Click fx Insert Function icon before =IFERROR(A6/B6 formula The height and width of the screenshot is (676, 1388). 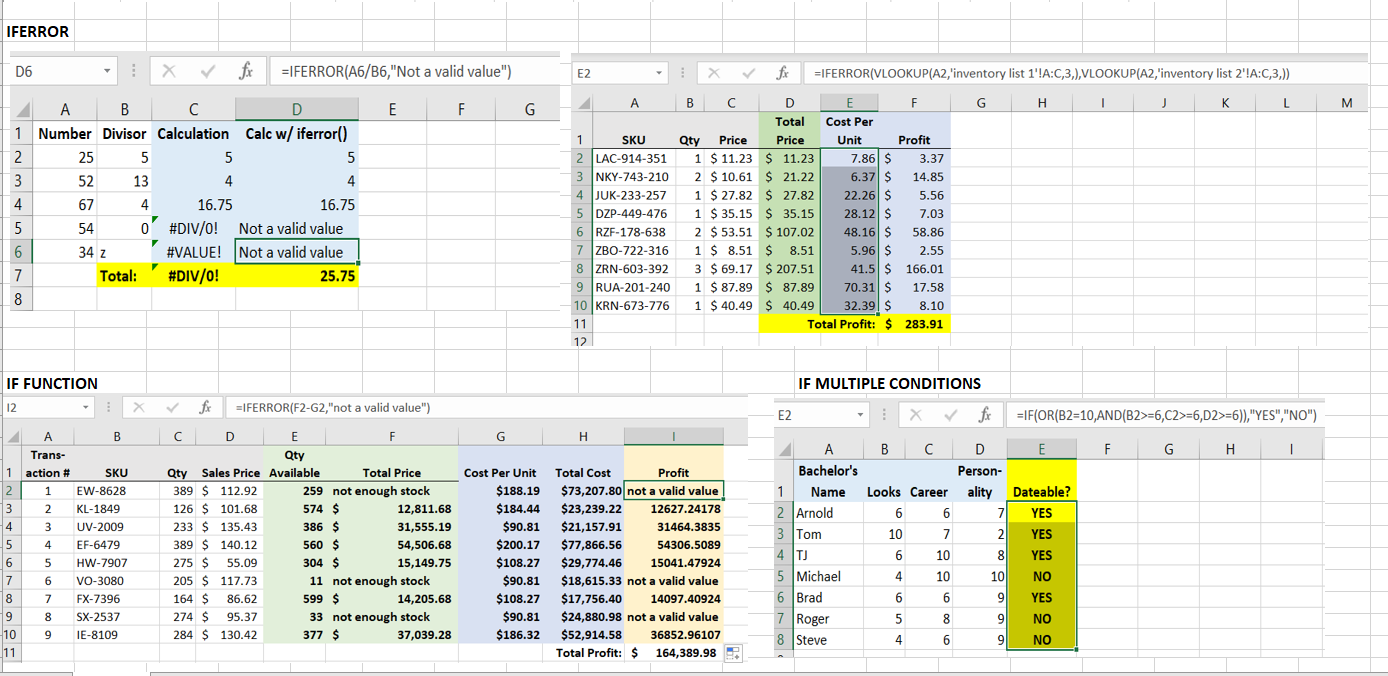tap(246, 71)
